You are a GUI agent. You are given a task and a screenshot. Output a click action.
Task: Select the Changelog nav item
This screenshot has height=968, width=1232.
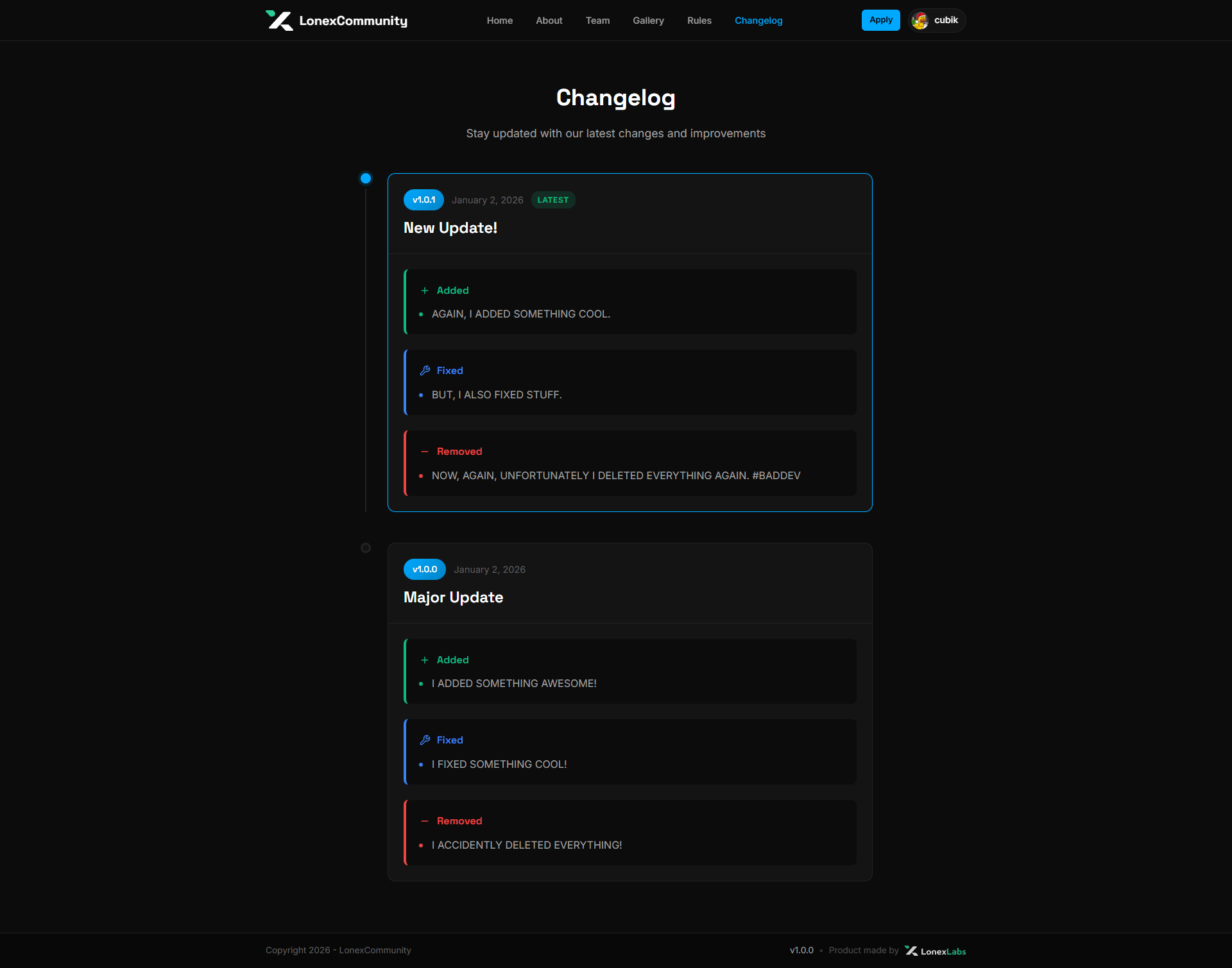pyautogui.click(x=758, y=21)
